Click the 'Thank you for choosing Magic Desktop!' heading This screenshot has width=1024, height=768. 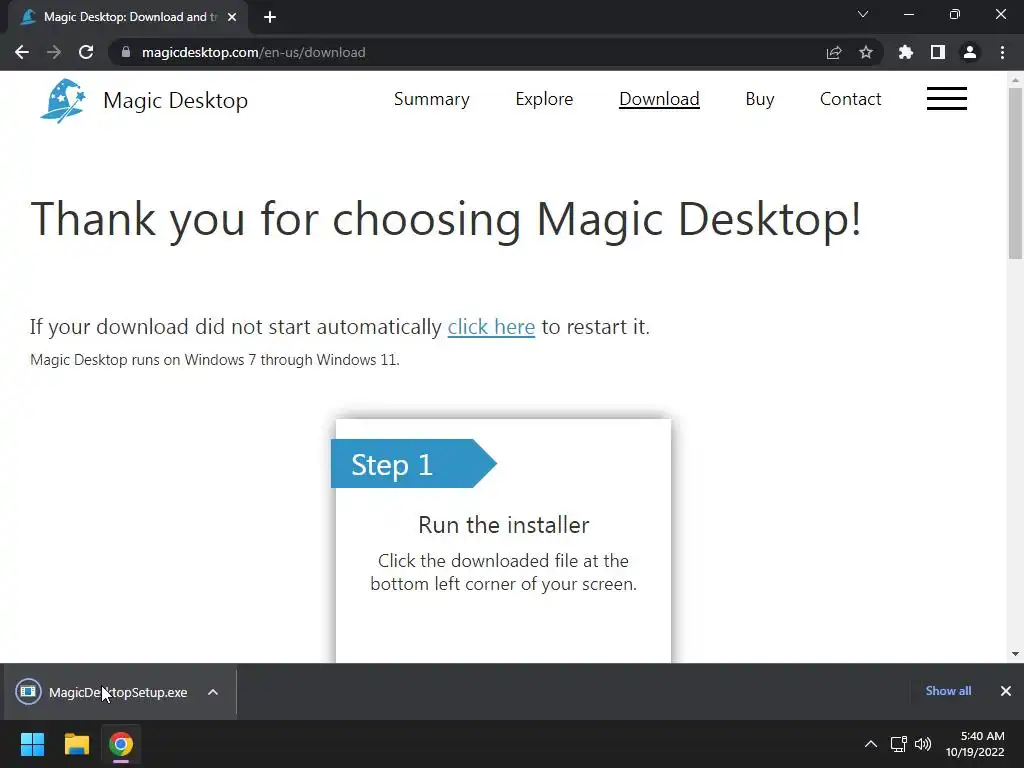click(446, 219)
